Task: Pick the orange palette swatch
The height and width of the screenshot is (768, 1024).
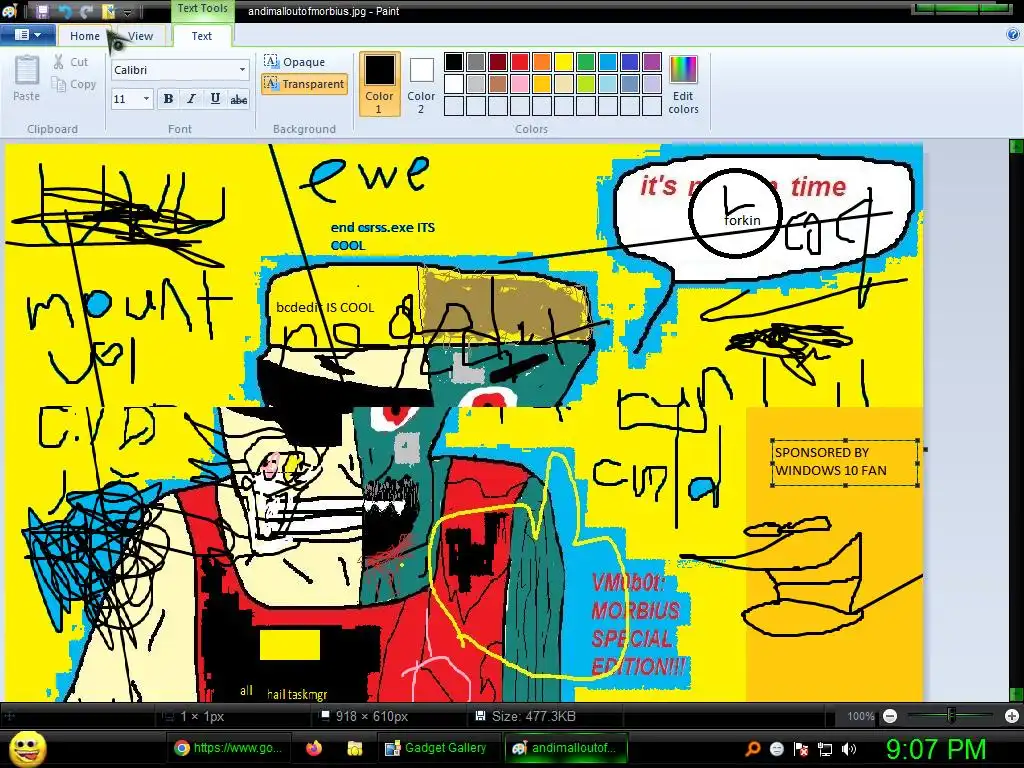Action: (x=542, y=62)
